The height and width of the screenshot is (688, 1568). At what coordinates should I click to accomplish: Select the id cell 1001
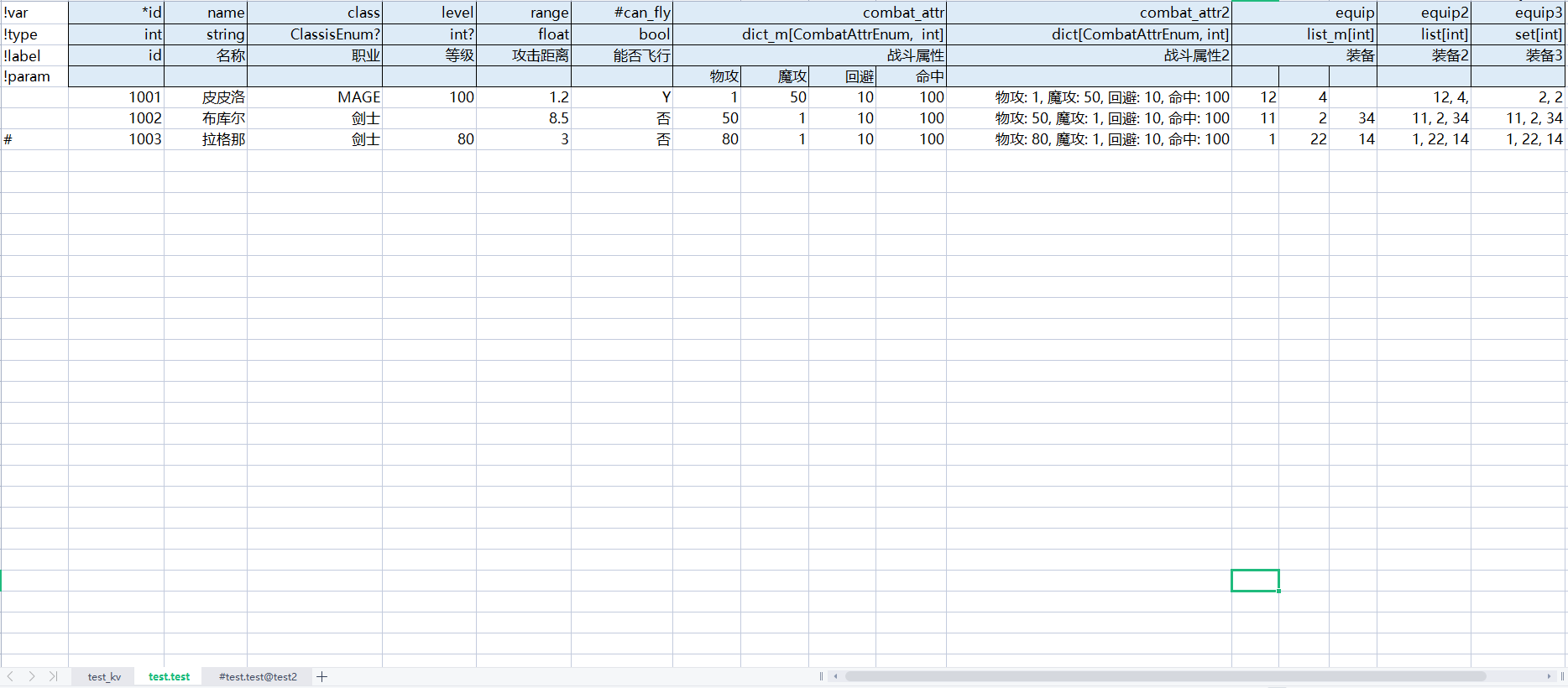click(116, 97)
